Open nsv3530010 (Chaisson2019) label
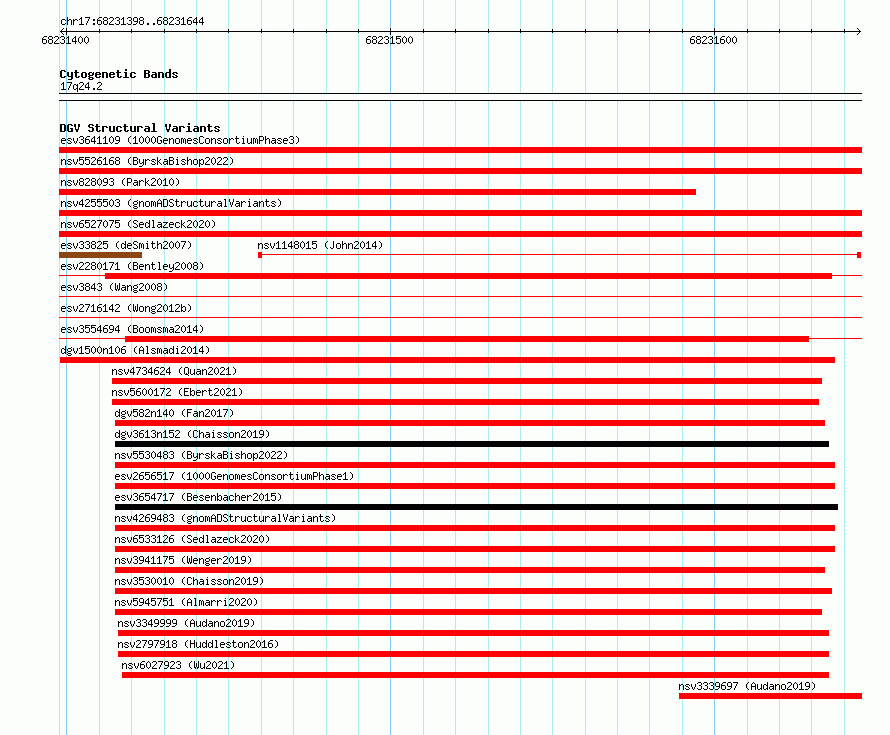This screenshot has width=890, height=735. pos(189,581)
